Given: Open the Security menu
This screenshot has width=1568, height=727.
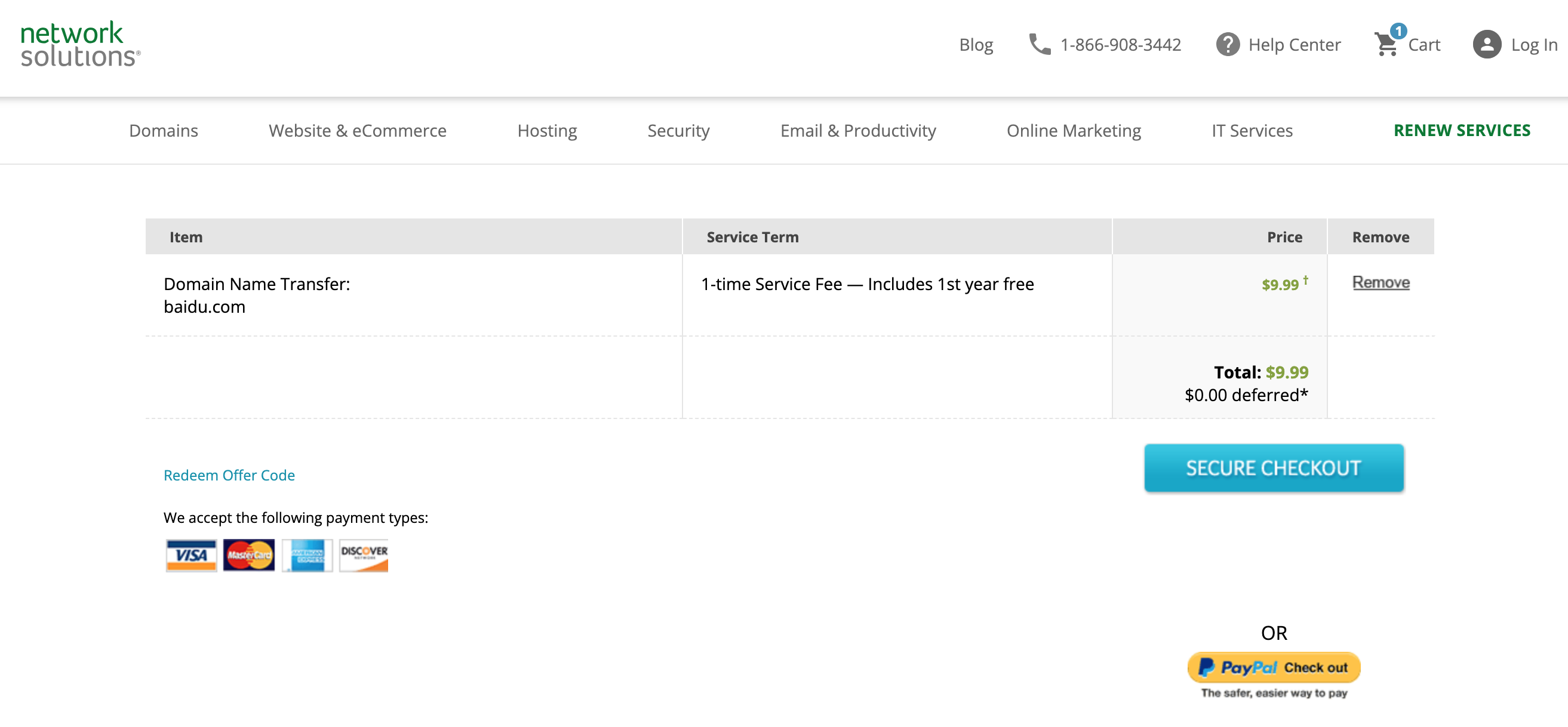Looking at the screenshot, I should point(678,130).
